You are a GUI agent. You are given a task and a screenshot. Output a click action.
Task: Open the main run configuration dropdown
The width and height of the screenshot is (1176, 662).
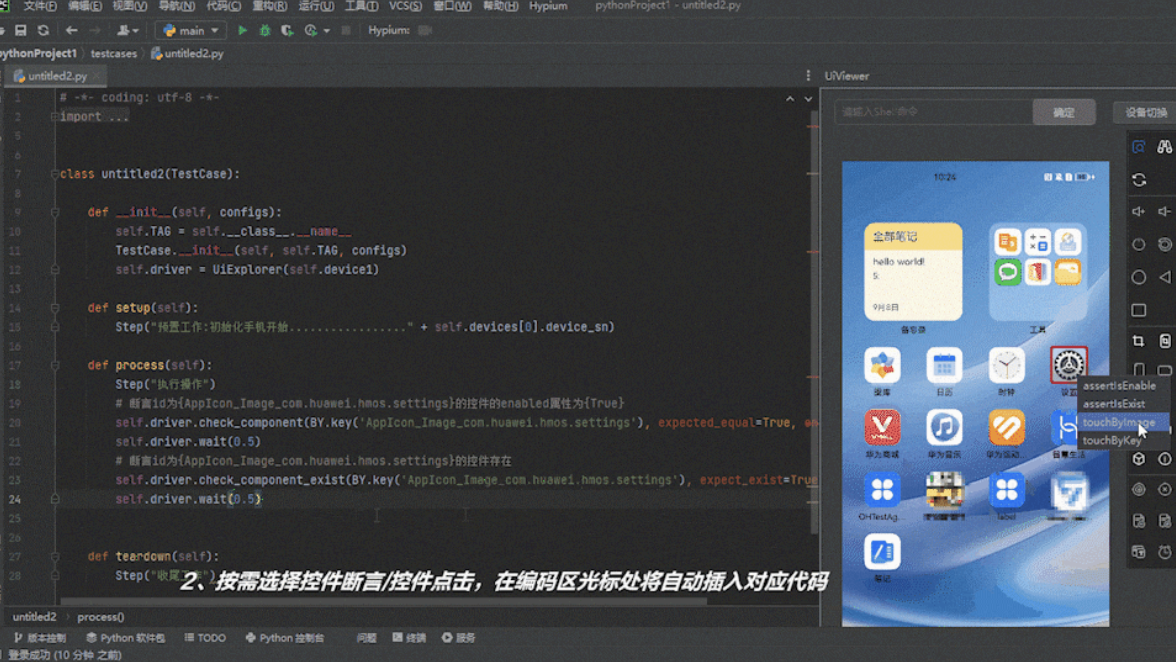pos(191,31)
